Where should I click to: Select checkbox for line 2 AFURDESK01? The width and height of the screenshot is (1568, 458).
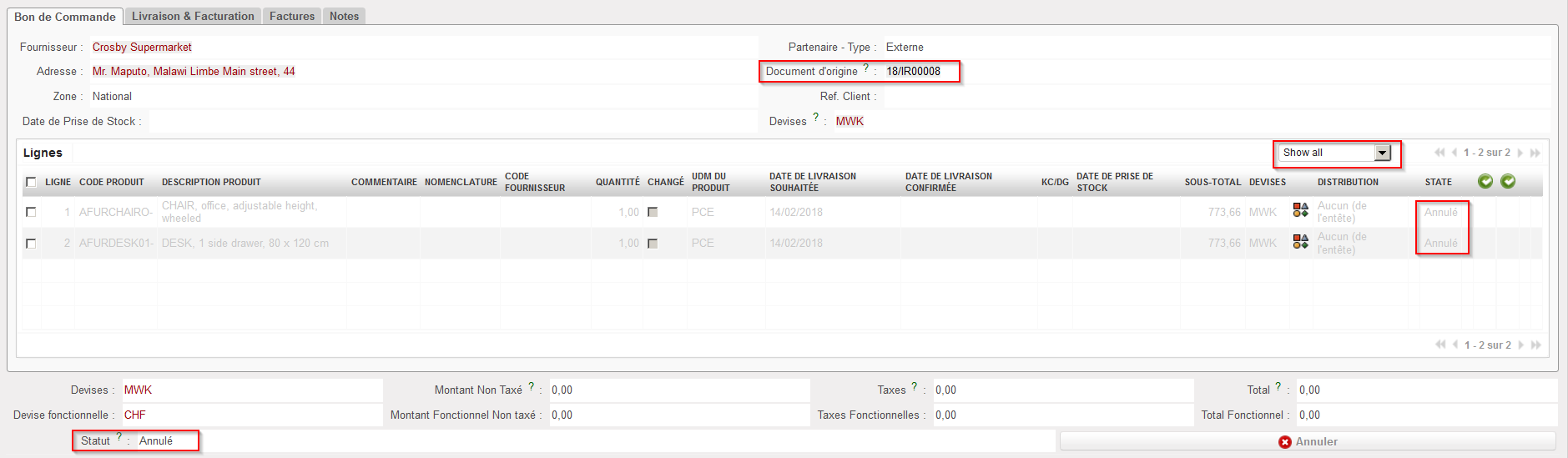[x=31, y=244]
